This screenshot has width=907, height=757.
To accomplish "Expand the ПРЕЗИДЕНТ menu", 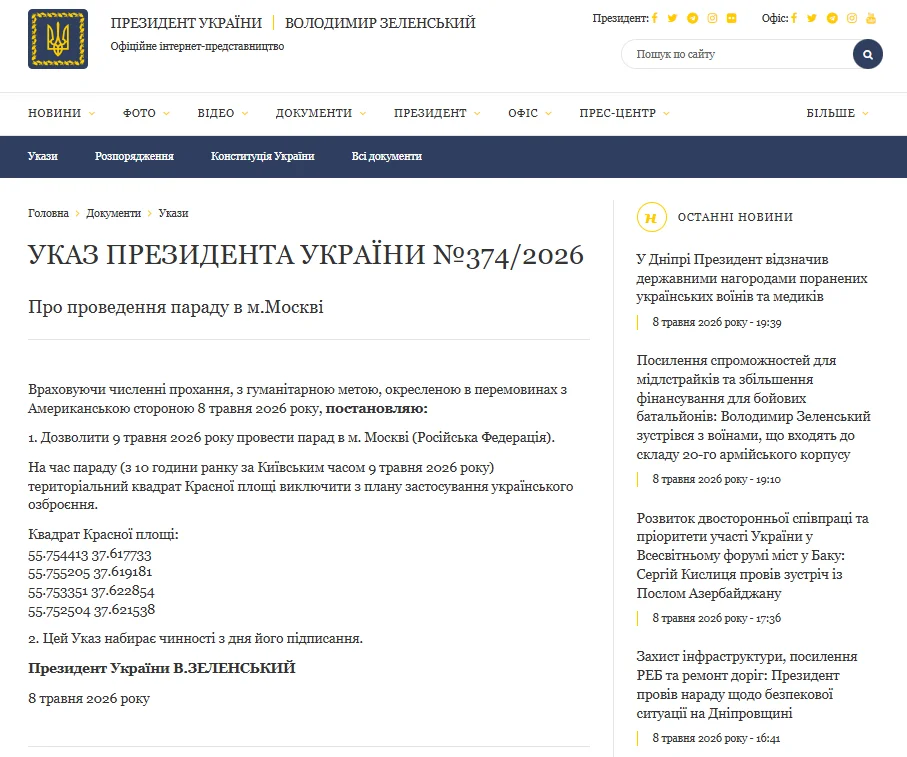I will pos(437,113).
